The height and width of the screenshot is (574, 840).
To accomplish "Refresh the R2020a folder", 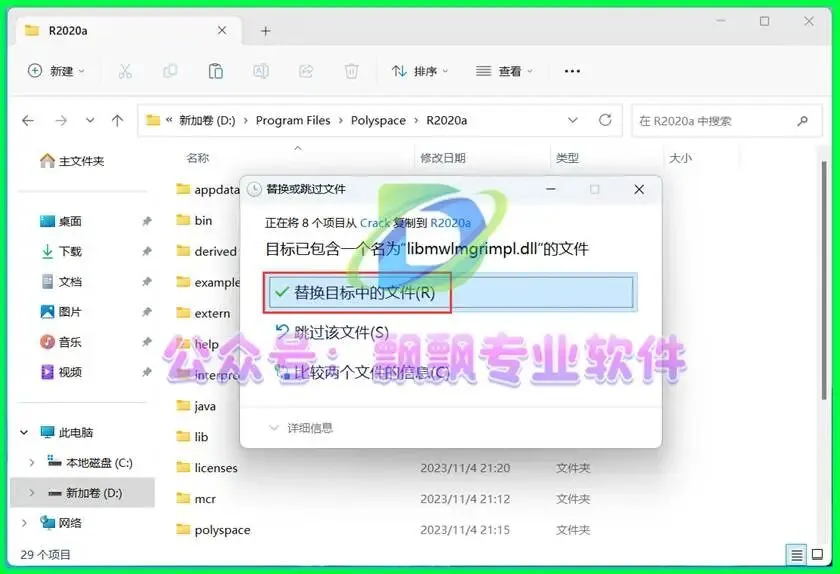I will [605, 120].
